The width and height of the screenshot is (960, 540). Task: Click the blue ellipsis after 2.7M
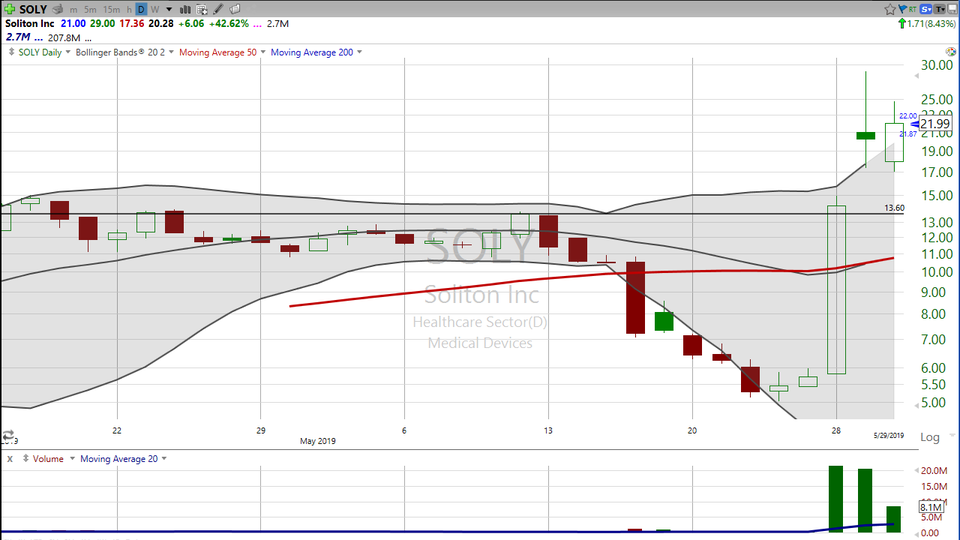39,38
